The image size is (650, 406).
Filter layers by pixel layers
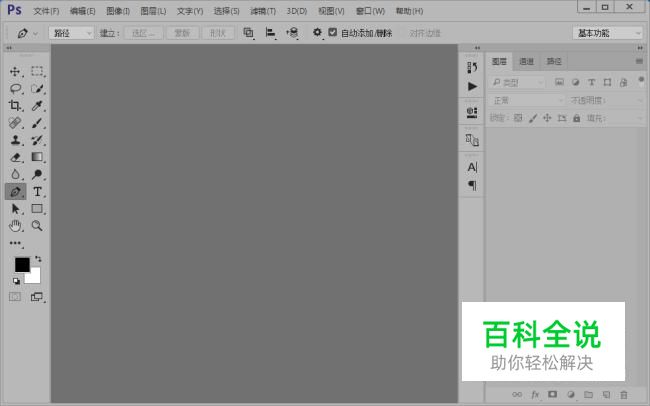(559, 82)
